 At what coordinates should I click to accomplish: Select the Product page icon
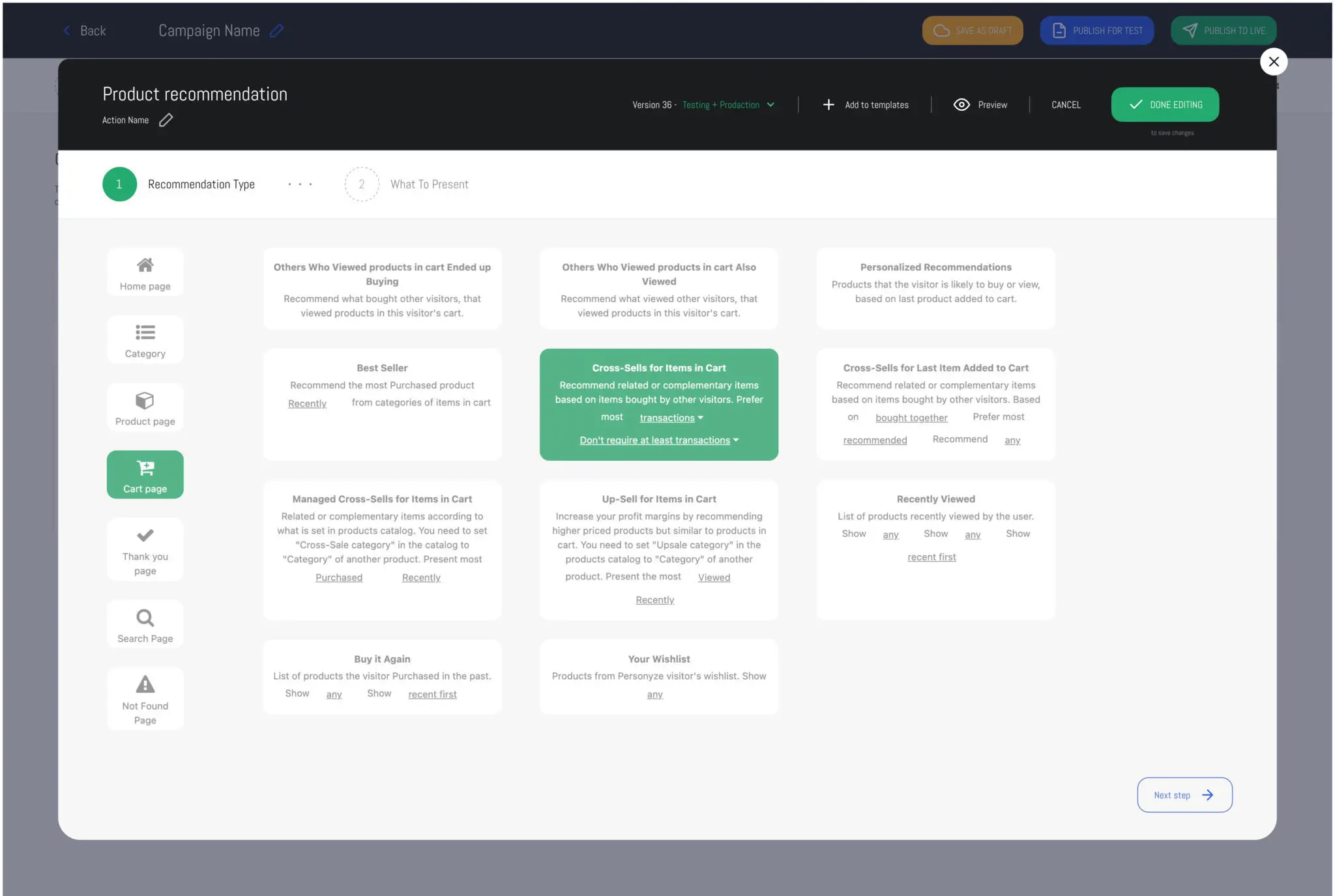(145, 407)
